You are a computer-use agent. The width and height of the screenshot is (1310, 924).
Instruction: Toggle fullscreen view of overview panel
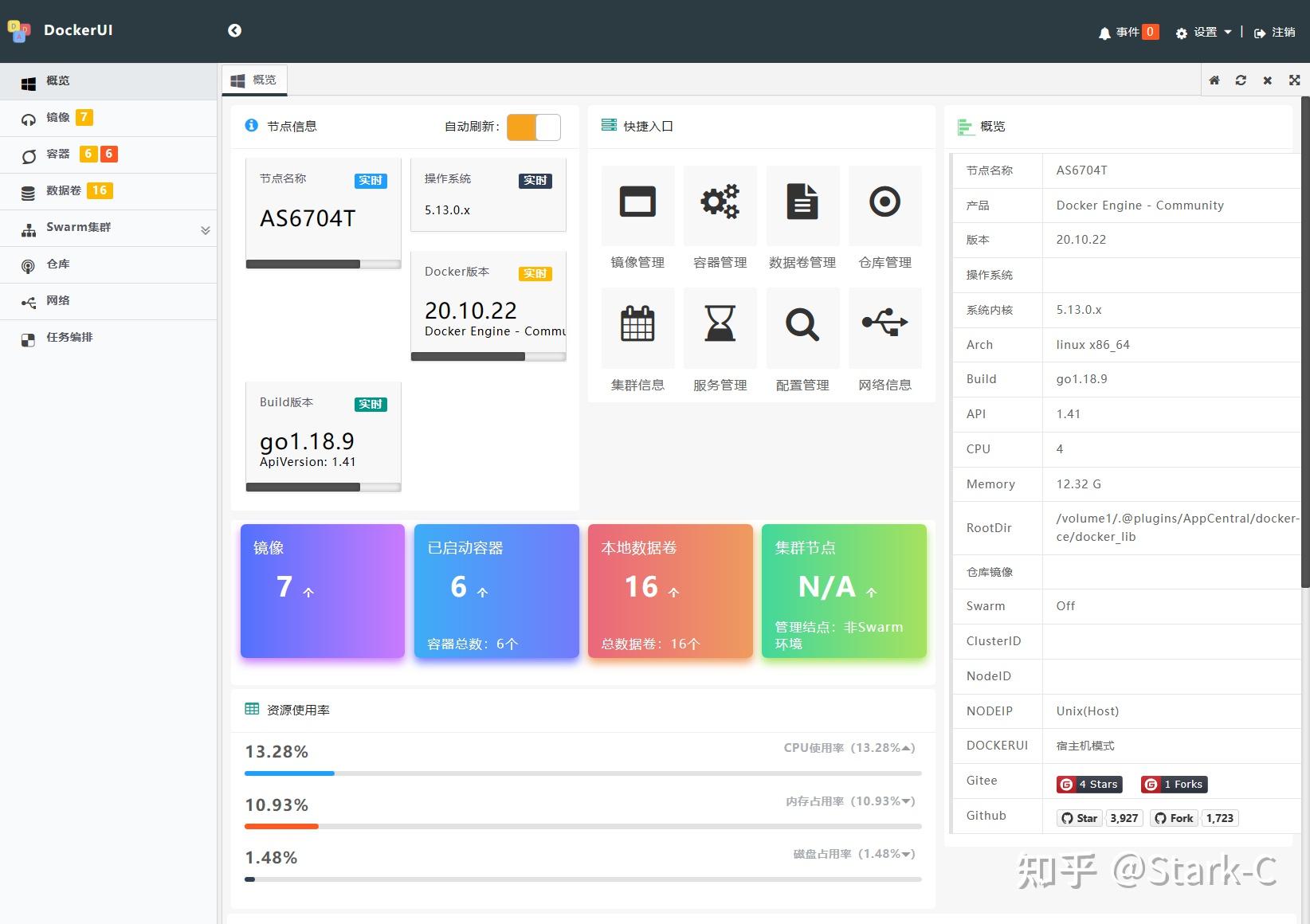(x=1293, y=80)
